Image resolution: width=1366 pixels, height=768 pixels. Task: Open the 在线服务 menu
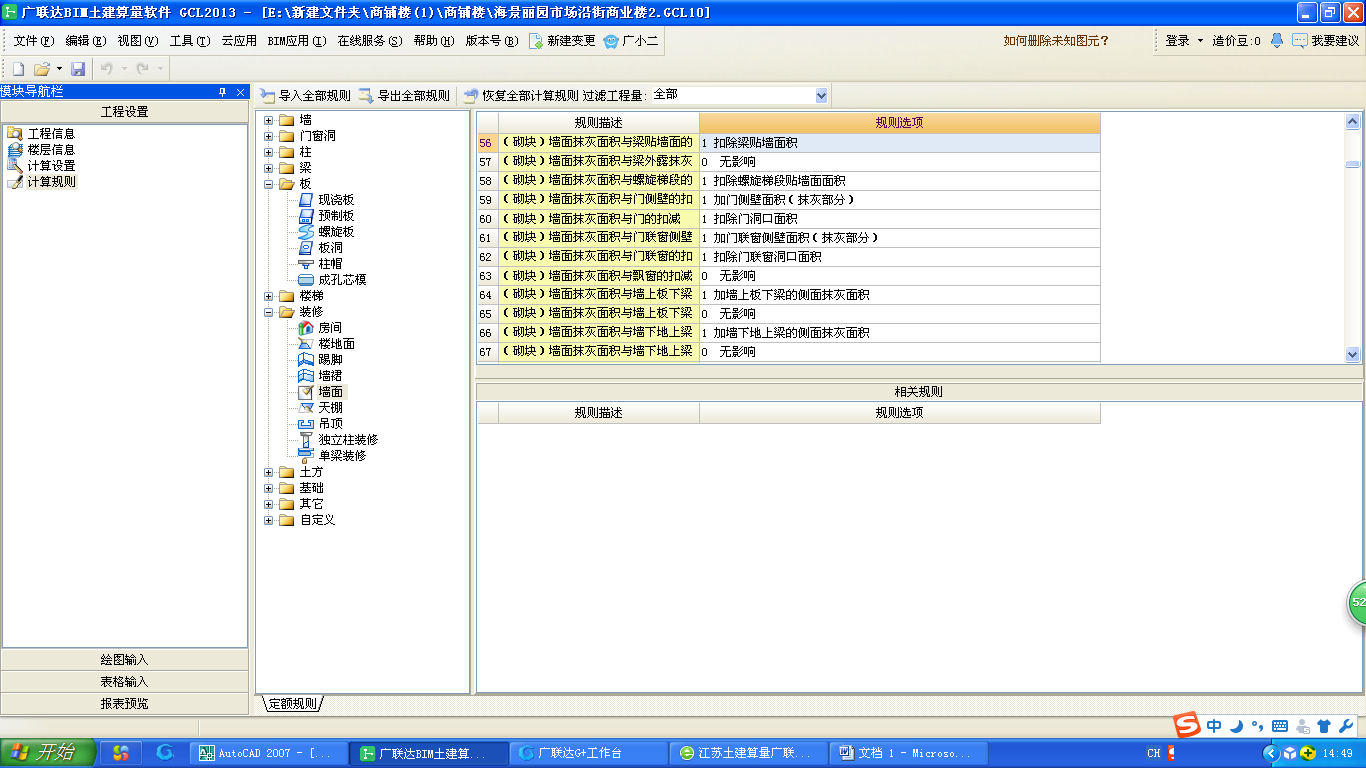(x=370, y=41)
